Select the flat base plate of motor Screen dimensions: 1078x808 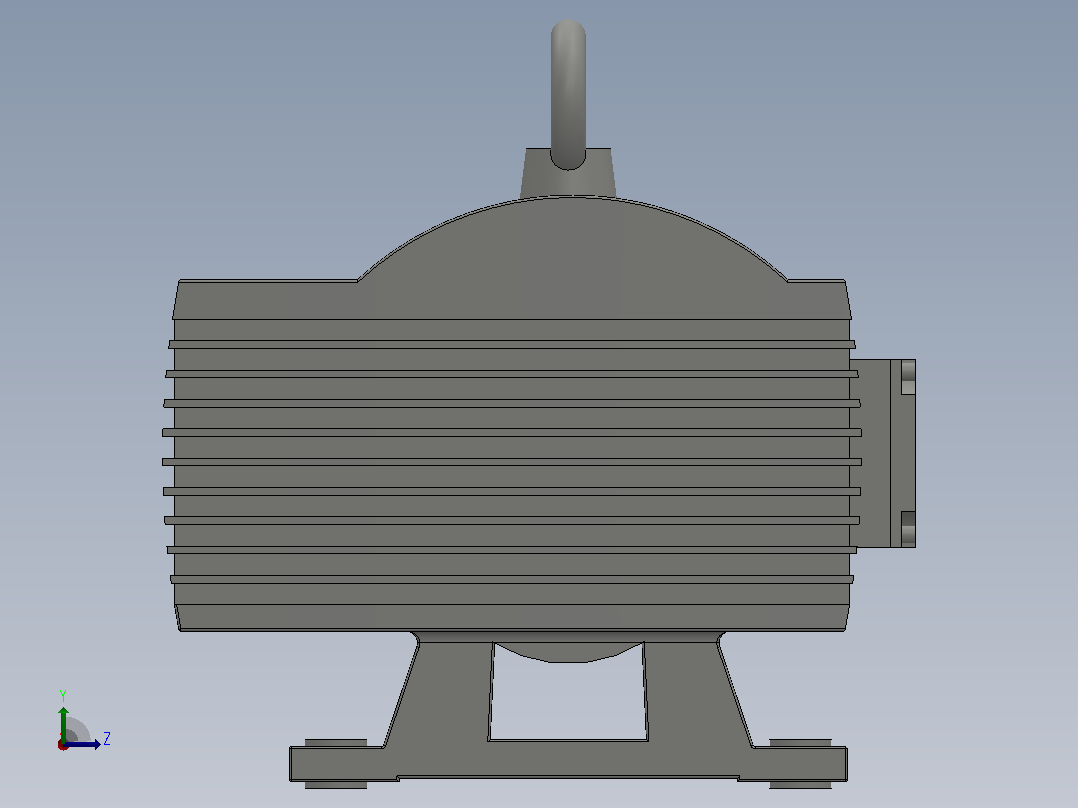(x=569, y=763)
